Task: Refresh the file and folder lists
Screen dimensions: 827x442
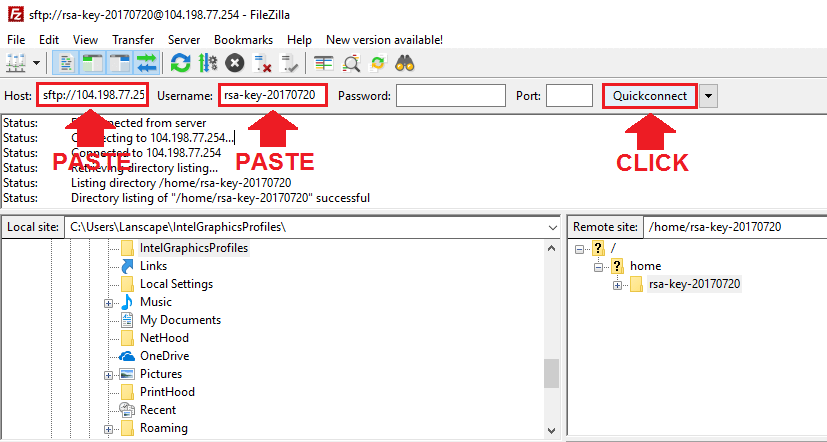Action: point(180,64)
